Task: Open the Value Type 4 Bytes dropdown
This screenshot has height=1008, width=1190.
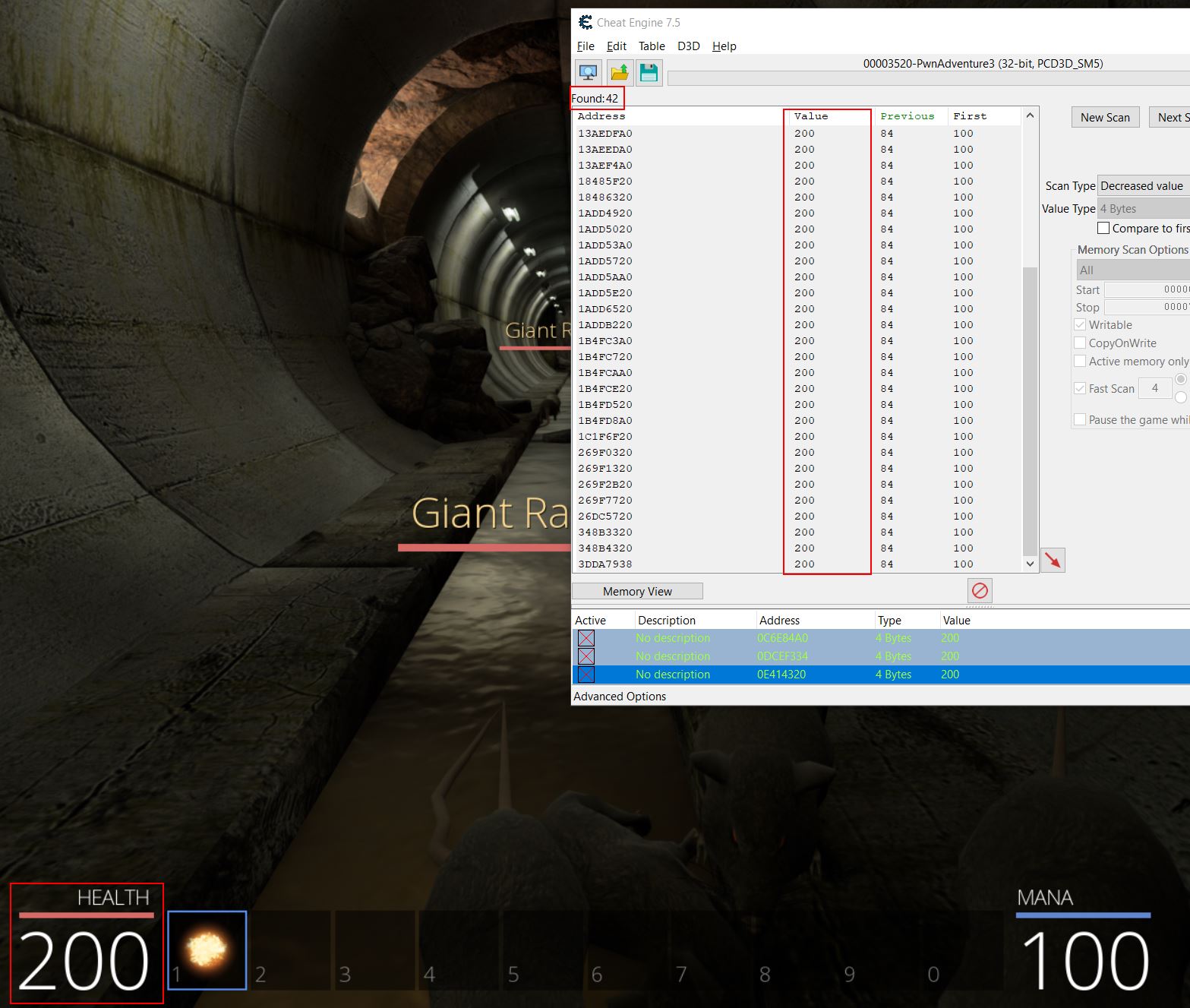Action: 1144,209
